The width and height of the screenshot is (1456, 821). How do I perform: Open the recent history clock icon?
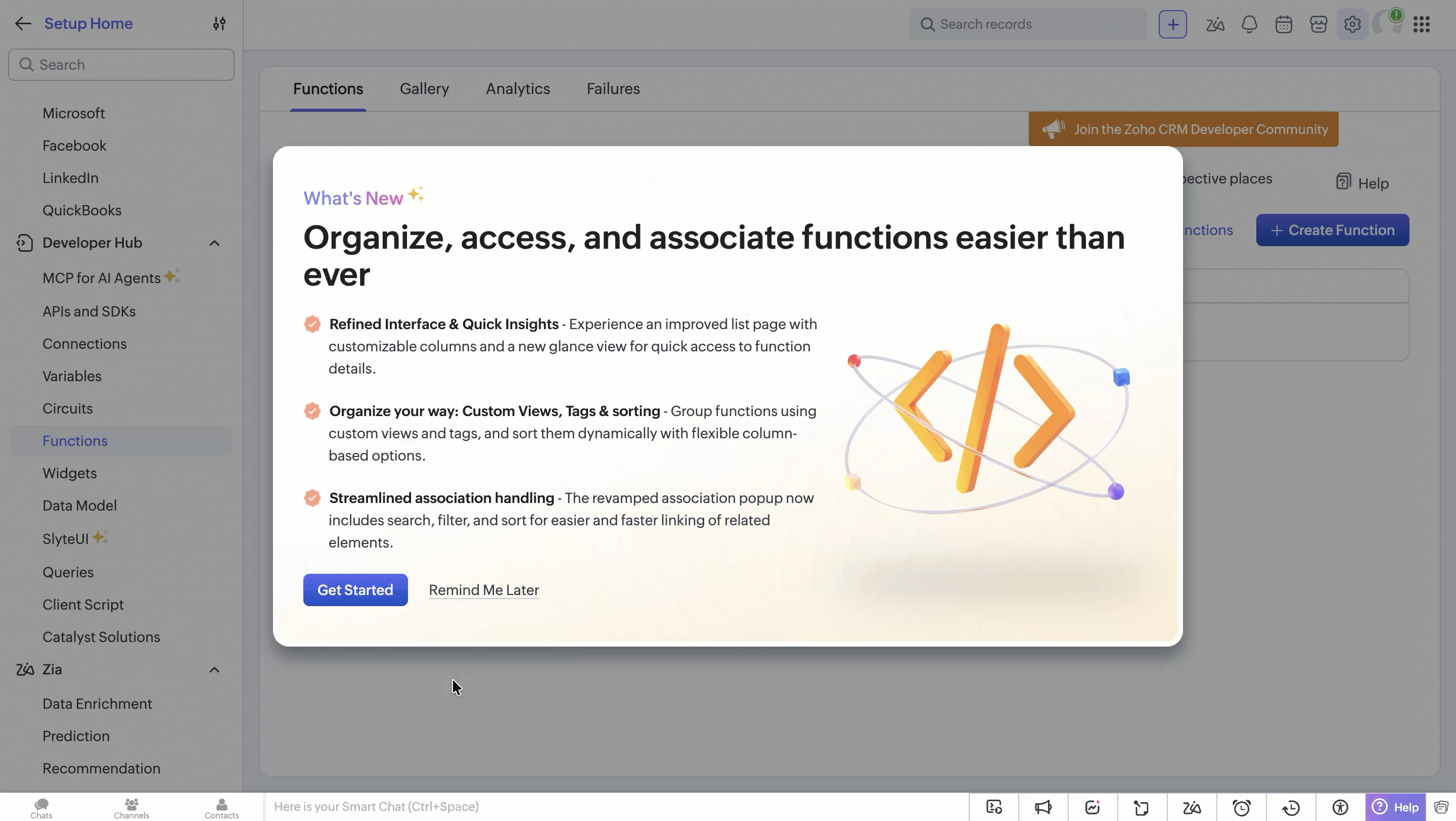[x=1291, y=807]
